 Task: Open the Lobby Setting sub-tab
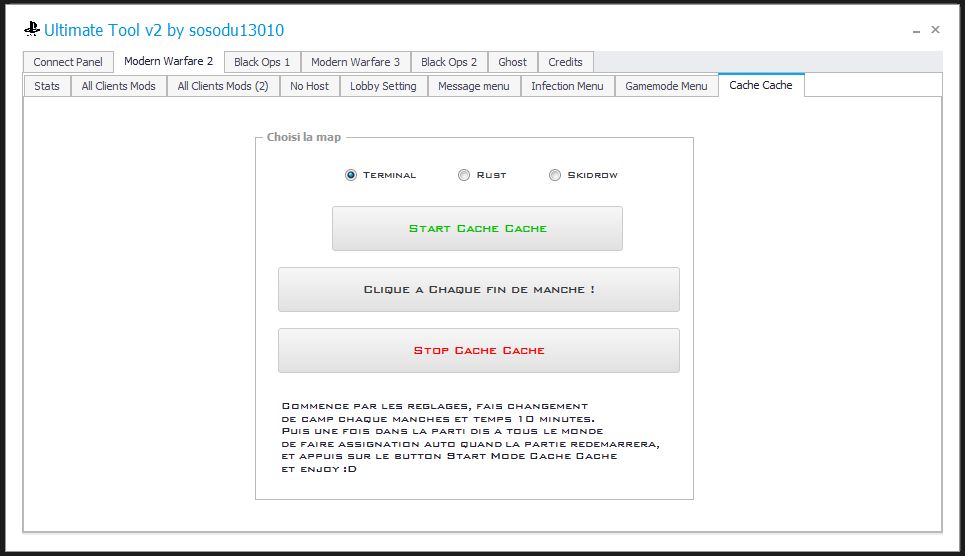(383, 86)
